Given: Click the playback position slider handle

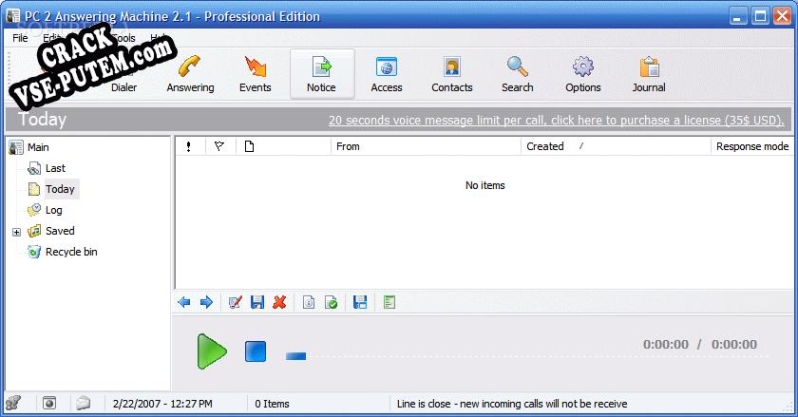Looking at the screenshot, I should [x=296, y=356].
